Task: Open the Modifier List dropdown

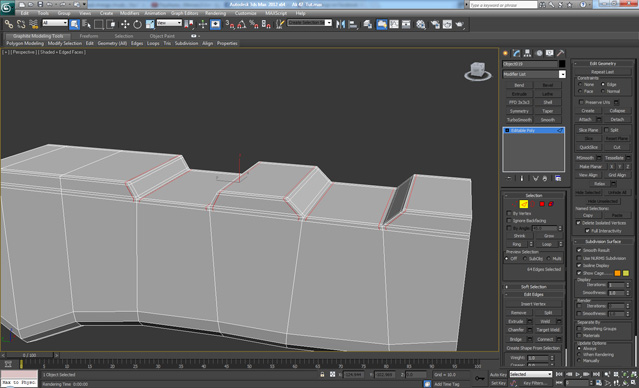Action: (x=562, y=74)
